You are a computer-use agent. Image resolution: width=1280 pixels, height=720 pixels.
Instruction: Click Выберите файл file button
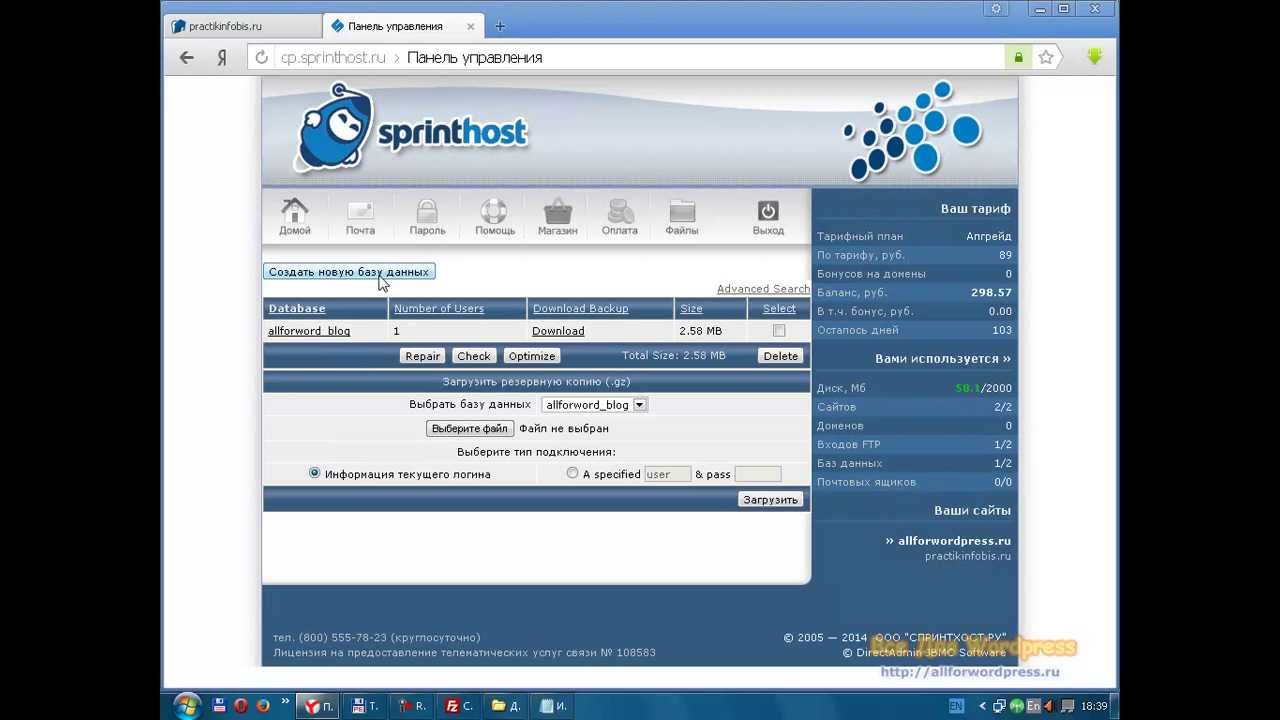(x=470, y=428)
